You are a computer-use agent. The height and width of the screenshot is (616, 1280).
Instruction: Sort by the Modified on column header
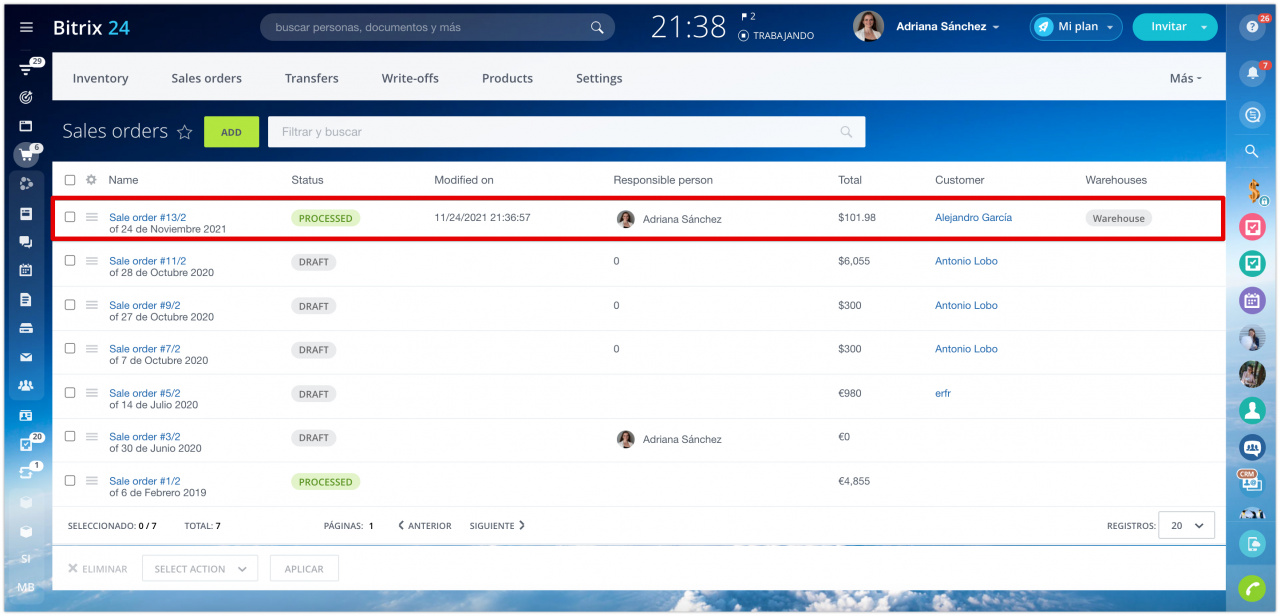(x=464, y=180)
